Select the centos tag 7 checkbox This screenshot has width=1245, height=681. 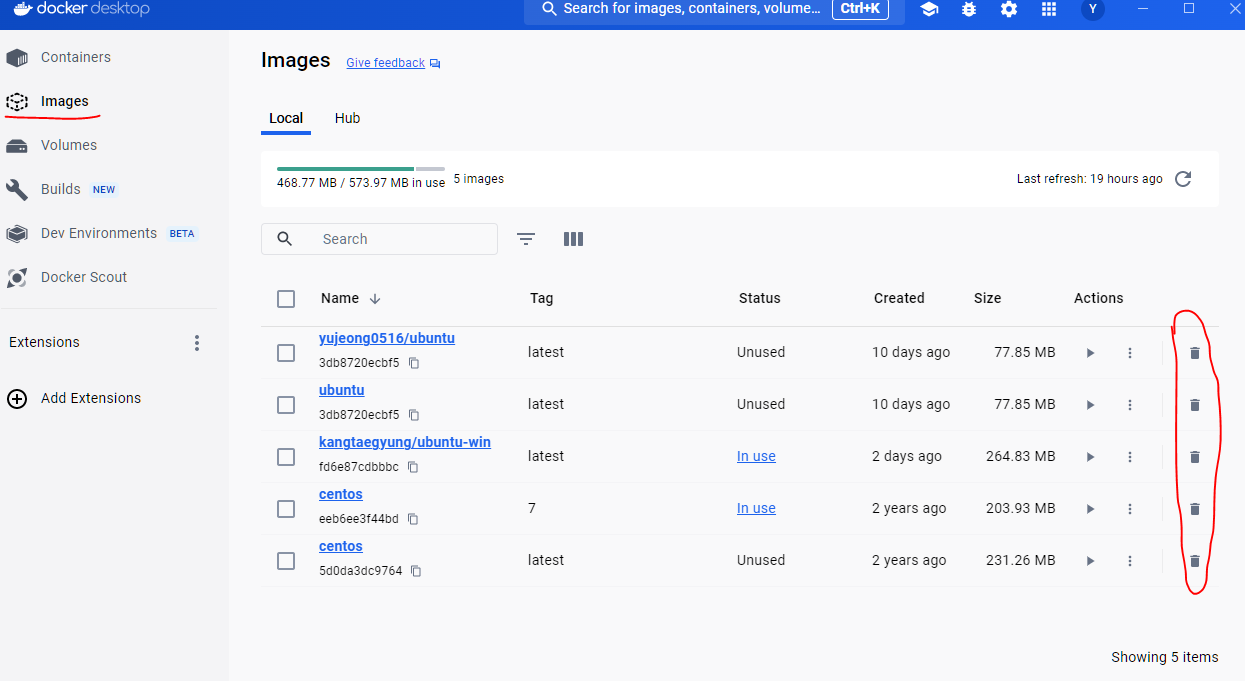click(x=286, y=509)
